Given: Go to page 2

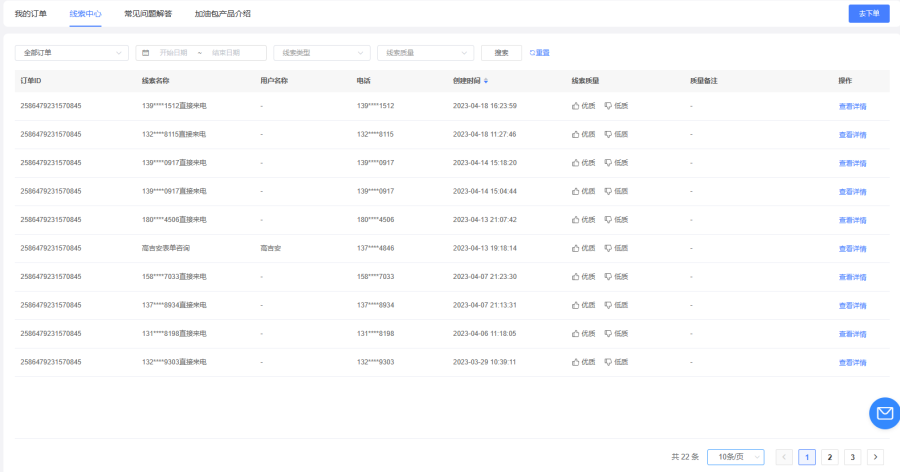Looking at the screenshot, I should 830,457.
